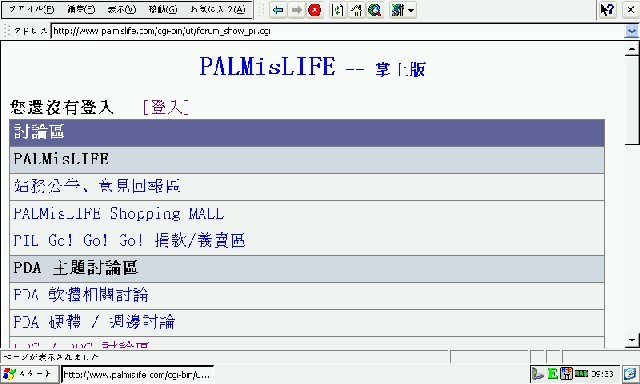Viewport: 640px width, 384px height.
Task: Open the ファイル(F) menu
Action: point(31,9)
